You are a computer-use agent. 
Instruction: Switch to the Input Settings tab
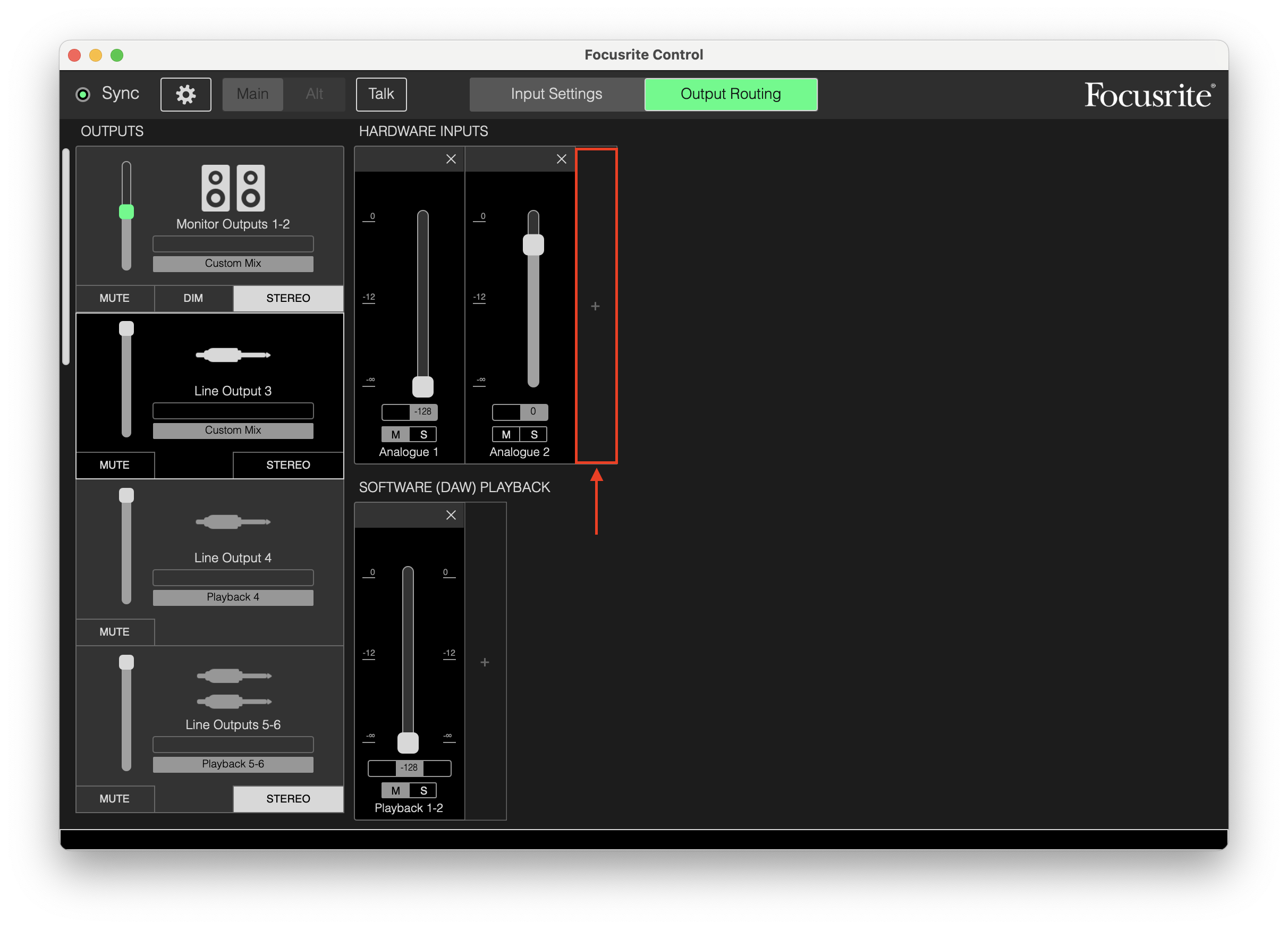pos(556,94)
